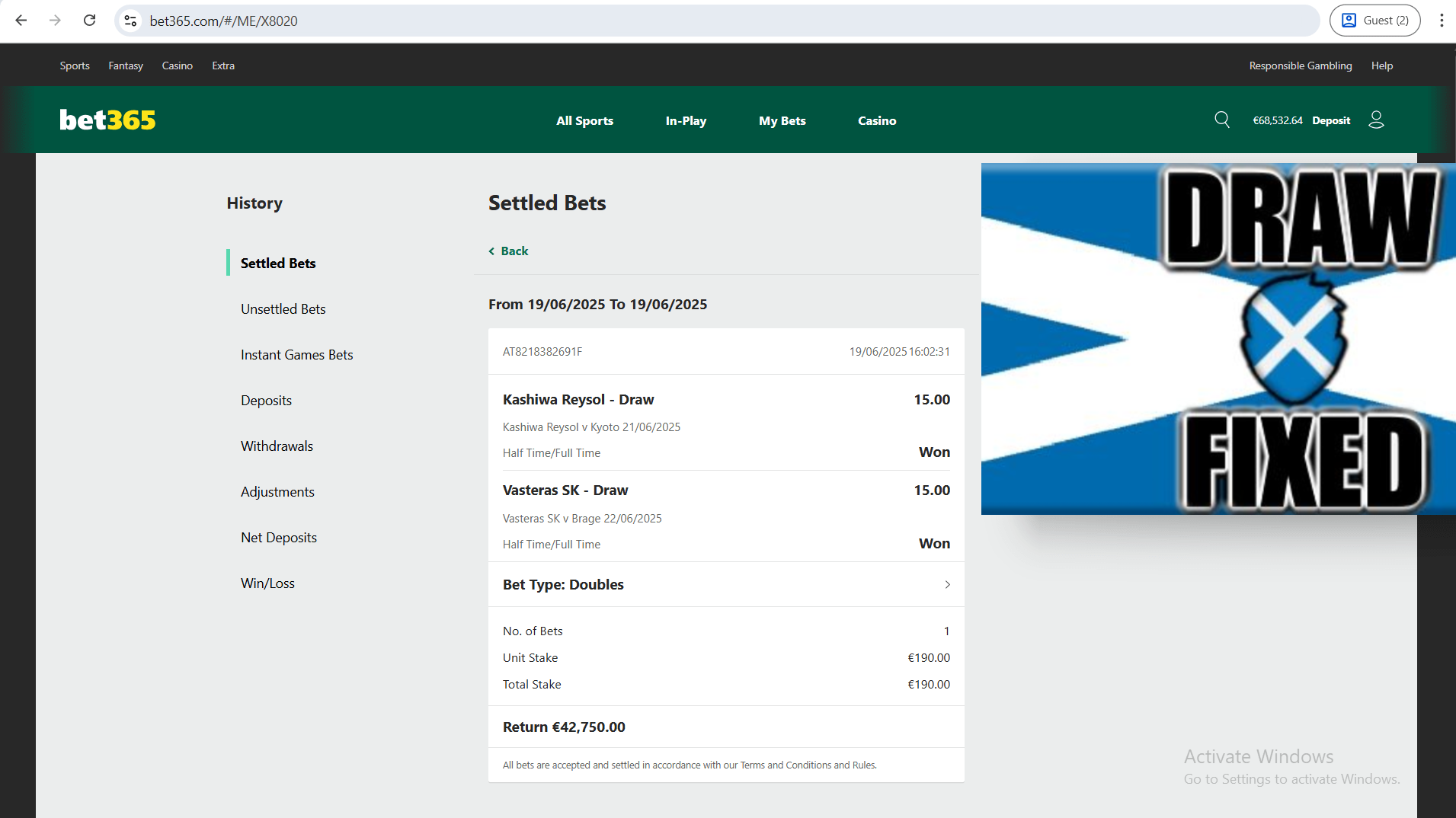Click bet reference AT8218382691F

pyautogui.click(x=542, y=351)
